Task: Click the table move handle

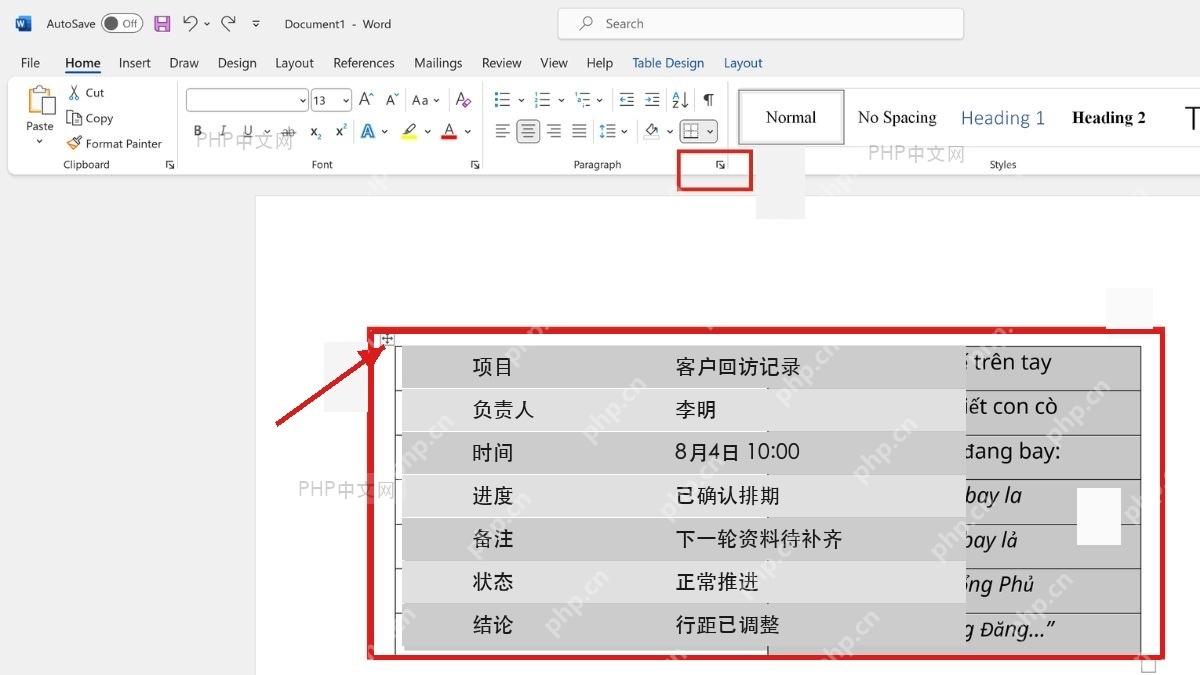Action: [387, 340]
